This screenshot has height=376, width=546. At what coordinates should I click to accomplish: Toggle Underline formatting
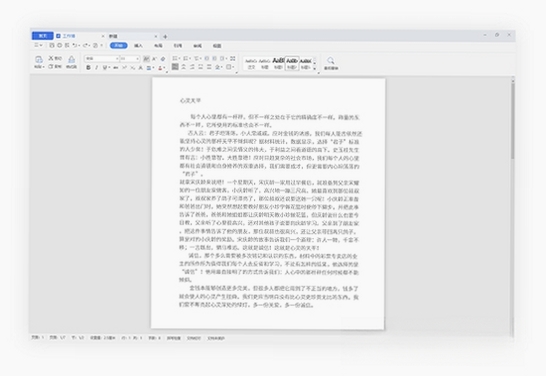pos(105,68)
